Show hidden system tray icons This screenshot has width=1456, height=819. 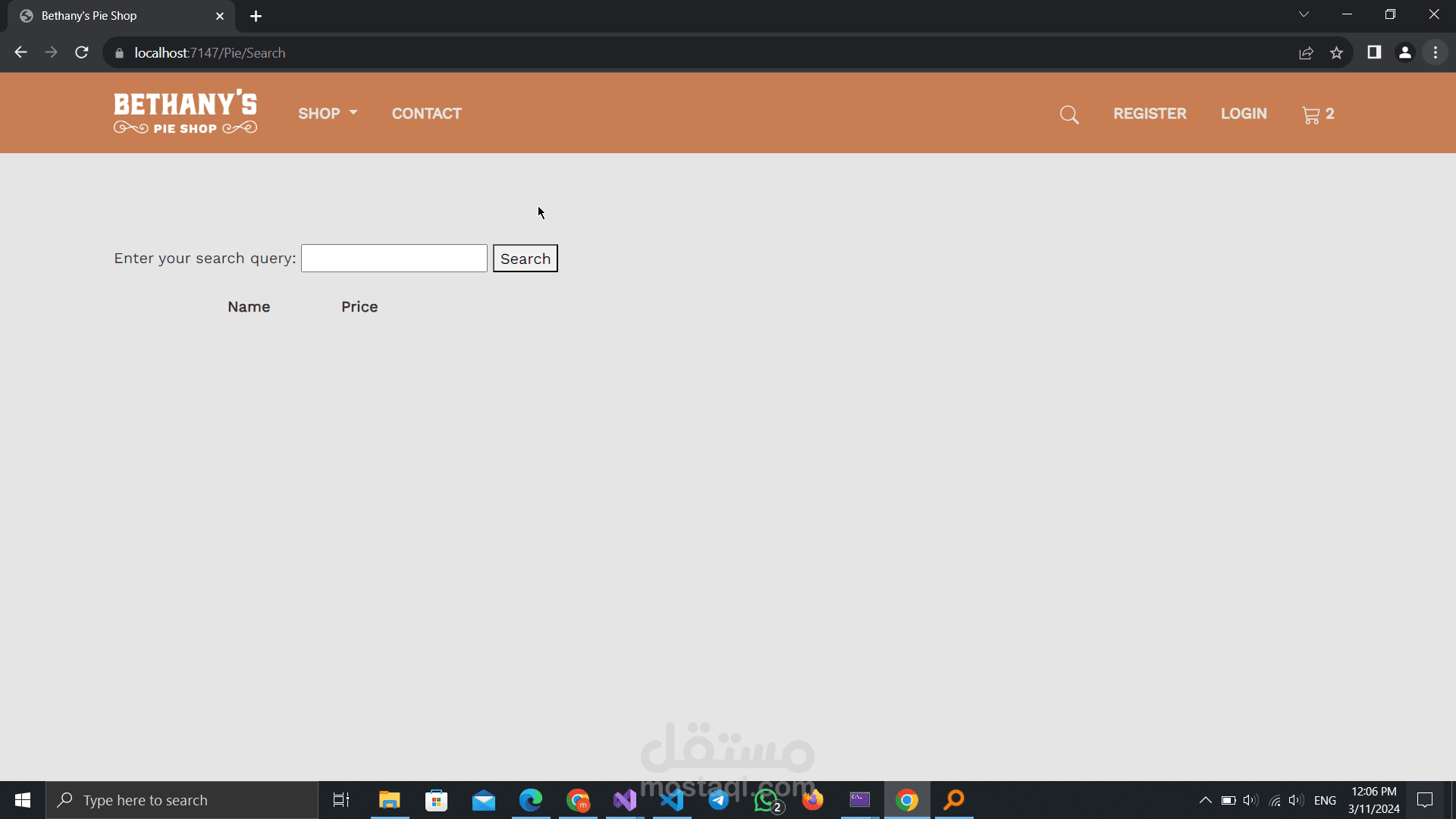tap(1205, 800)
